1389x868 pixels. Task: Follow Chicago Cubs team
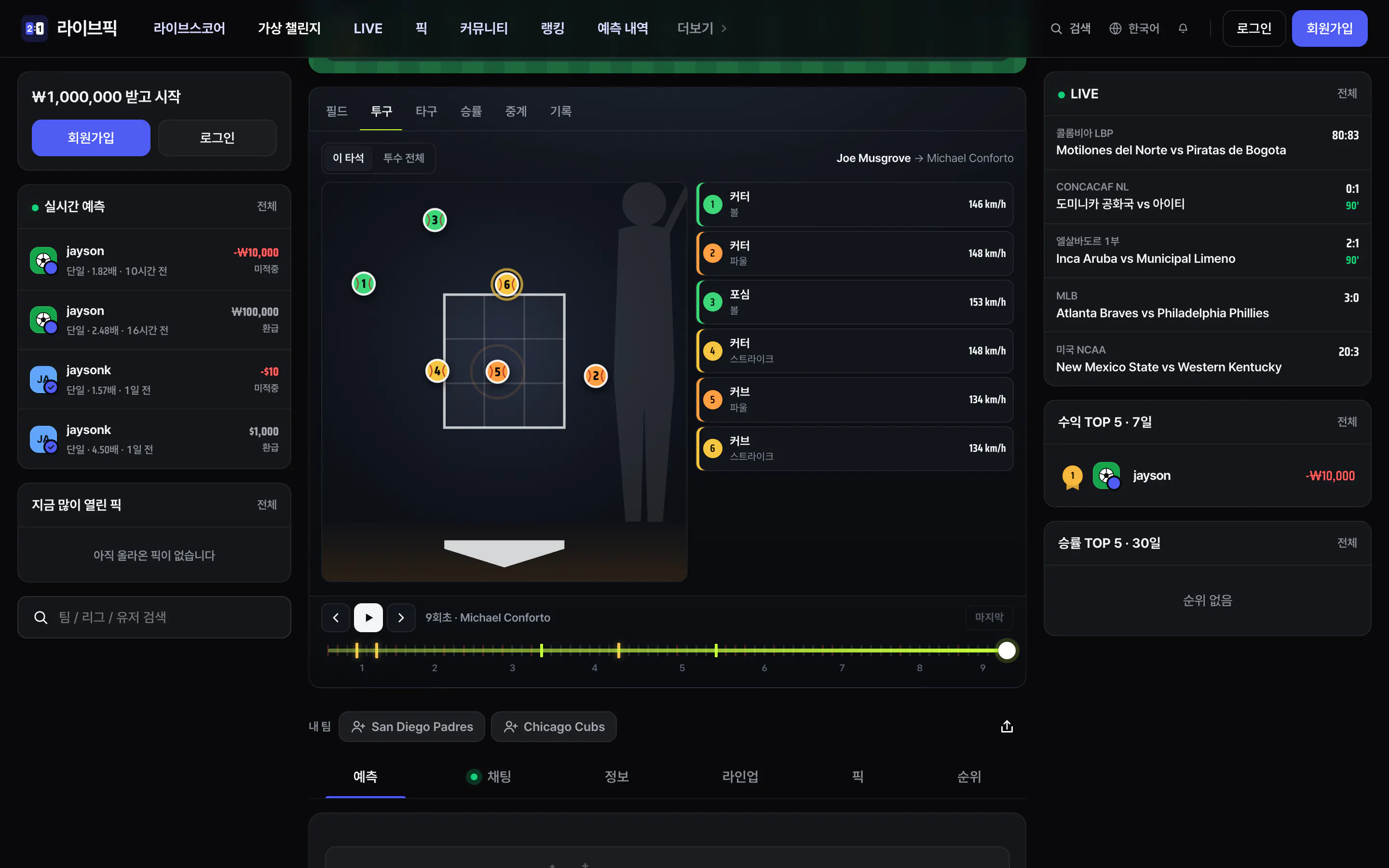554,727
